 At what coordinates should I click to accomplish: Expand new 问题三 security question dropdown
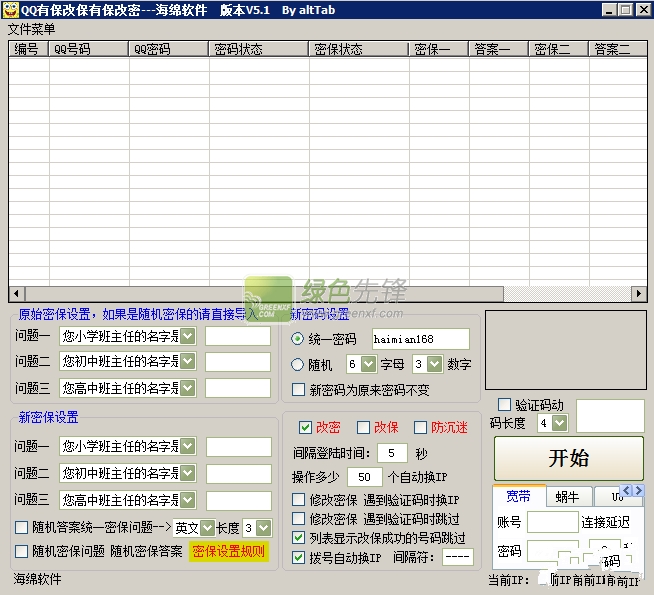coord(188,500)
